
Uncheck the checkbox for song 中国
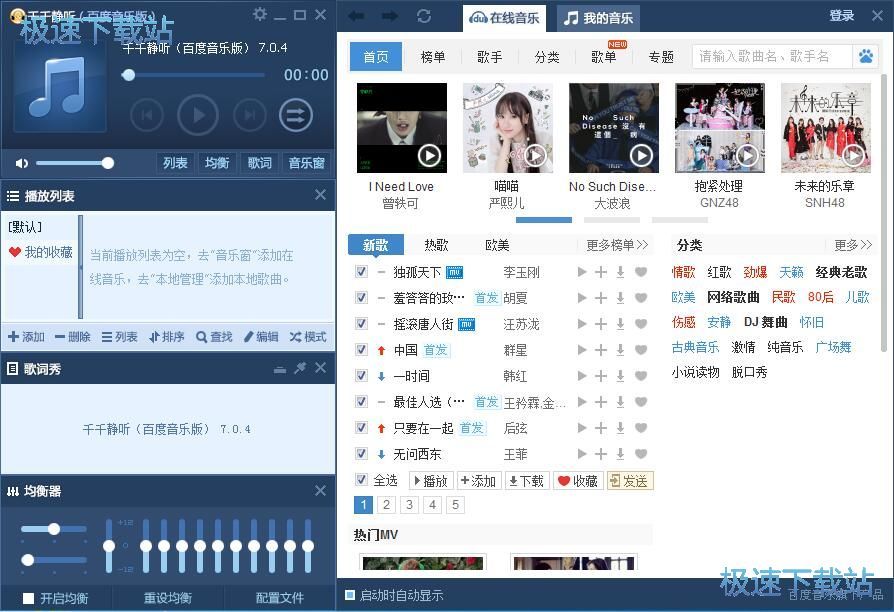coord(361,349)
